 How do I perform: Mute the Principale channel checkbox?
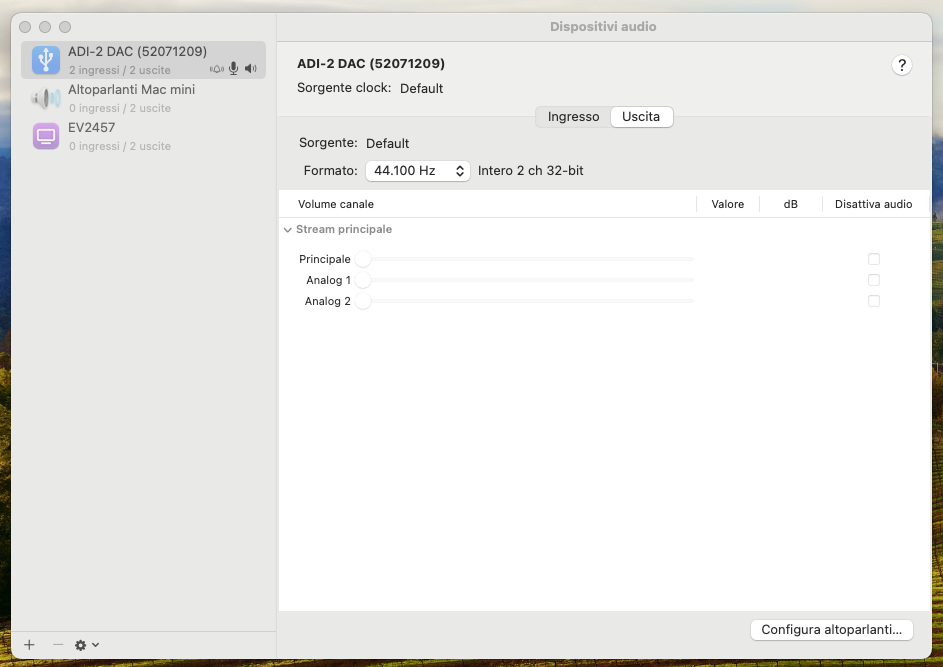click(874, 259)
